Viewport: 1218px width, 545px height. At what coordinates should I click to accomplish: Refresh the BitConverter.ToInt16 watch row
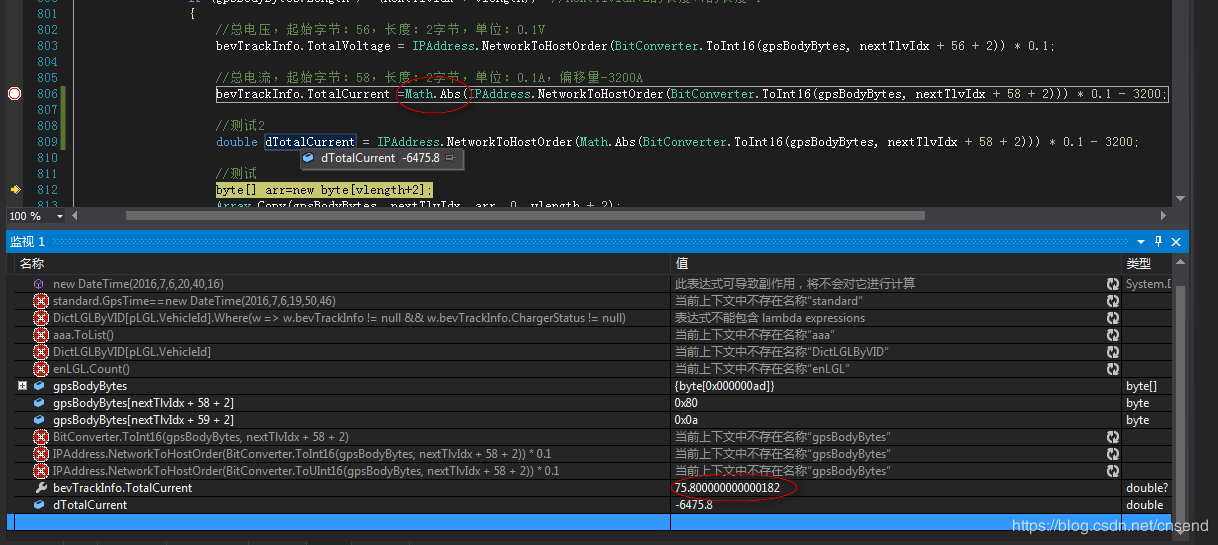(1112, 437)
